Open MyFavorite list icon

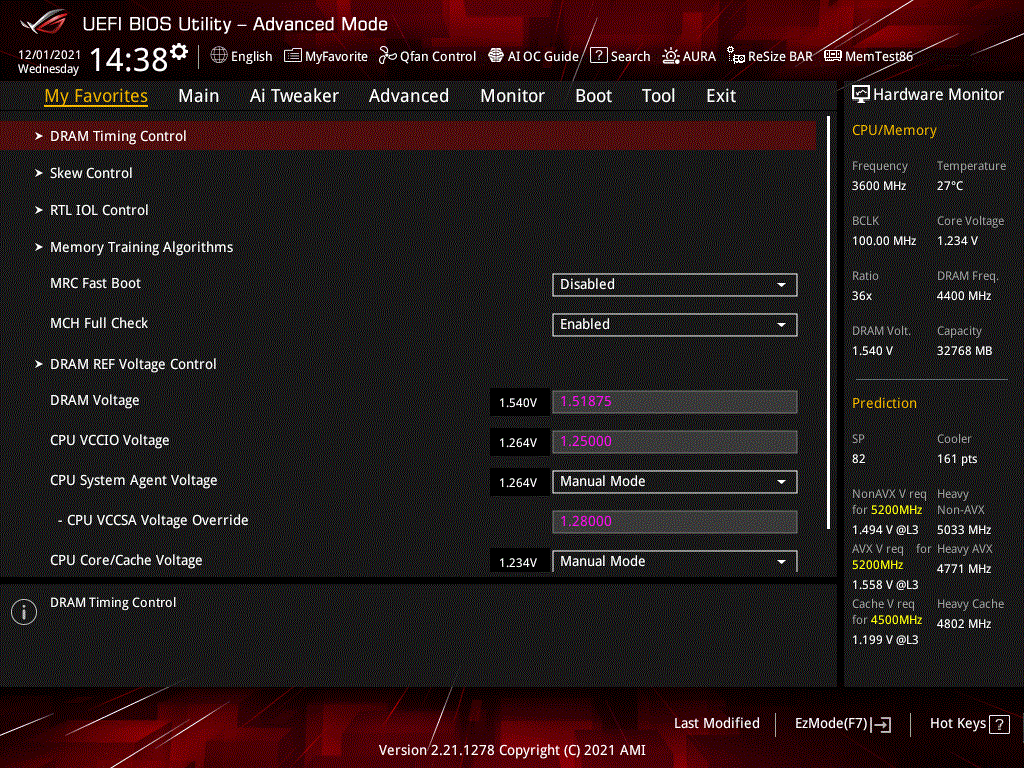pyautogui.click(x=293, y=56)
